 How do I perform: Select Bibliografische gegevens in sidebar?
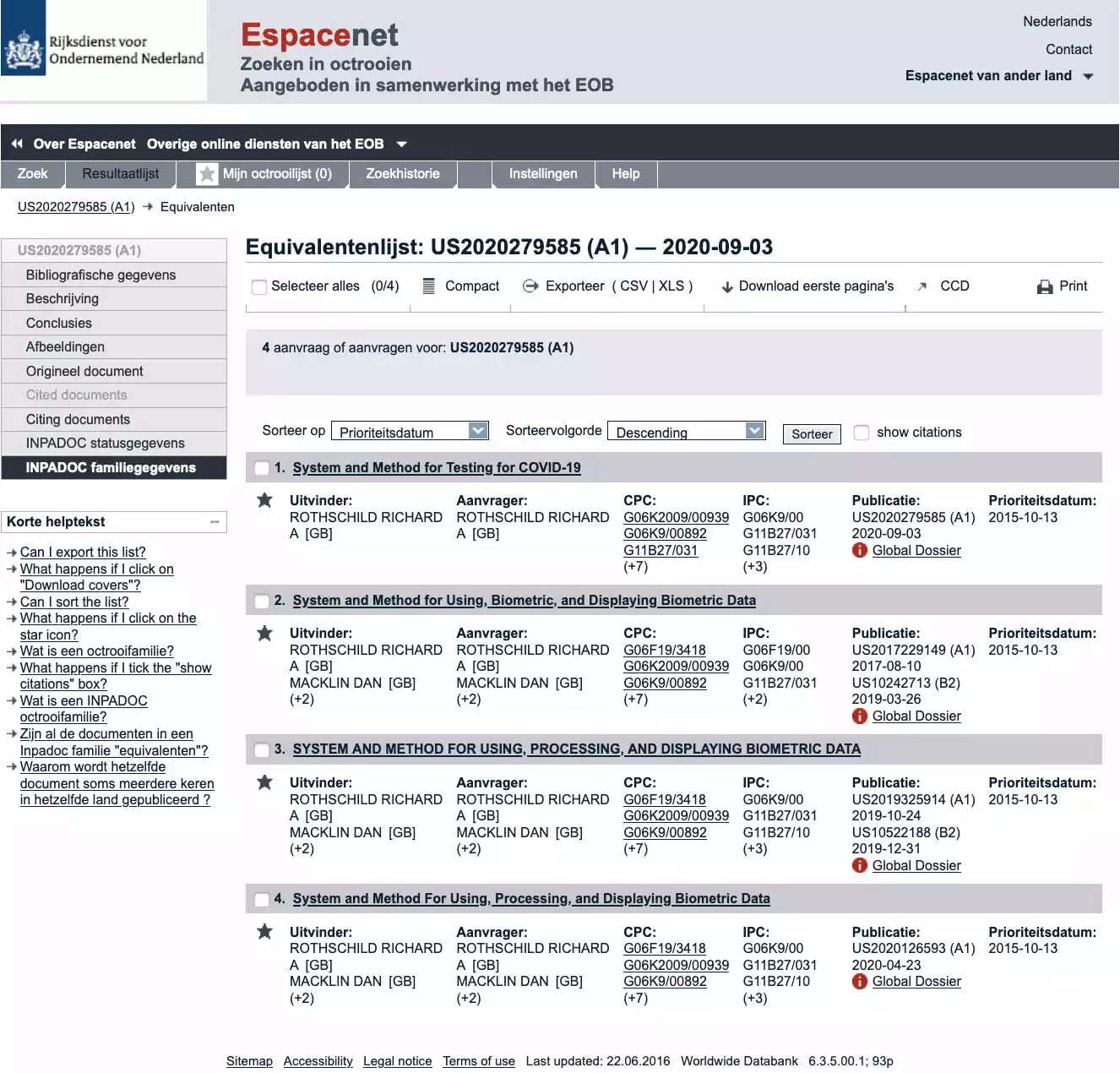(x=114, y=275)
